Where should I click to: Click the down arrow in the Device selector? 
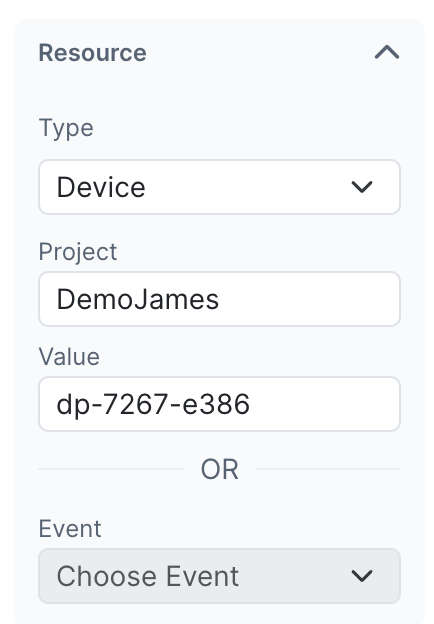pyautogui.click(x=362, y=187)
